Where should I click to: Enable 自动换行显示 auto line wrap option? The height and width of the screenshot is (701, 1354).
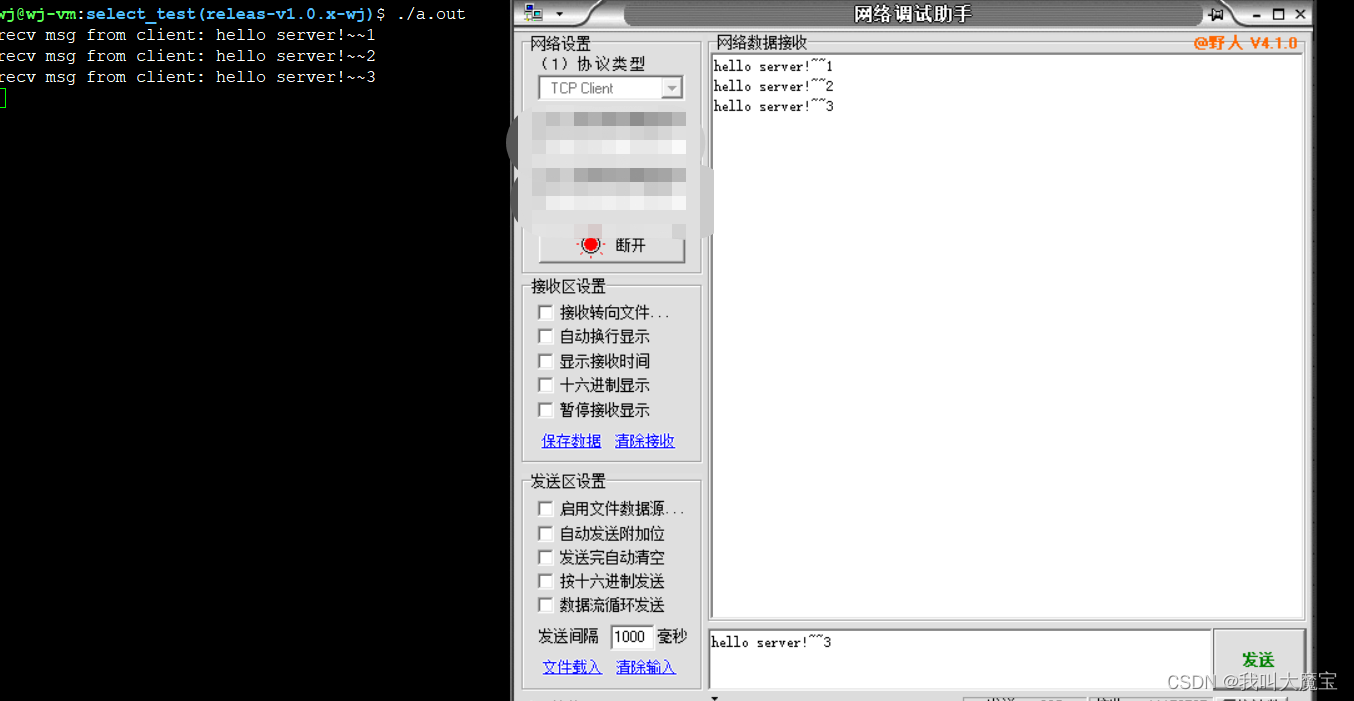pos(545,336)
